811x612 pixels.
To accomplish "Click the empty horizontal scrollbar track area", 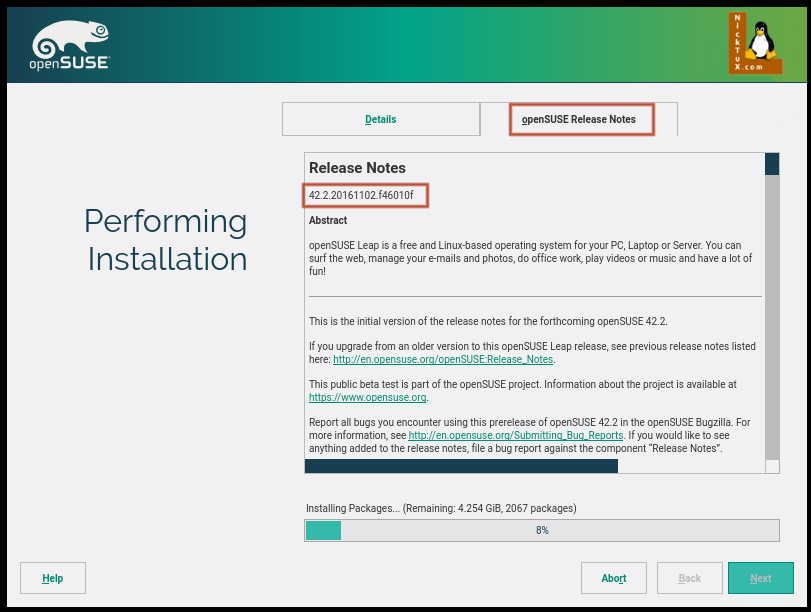I will (690, 466).
